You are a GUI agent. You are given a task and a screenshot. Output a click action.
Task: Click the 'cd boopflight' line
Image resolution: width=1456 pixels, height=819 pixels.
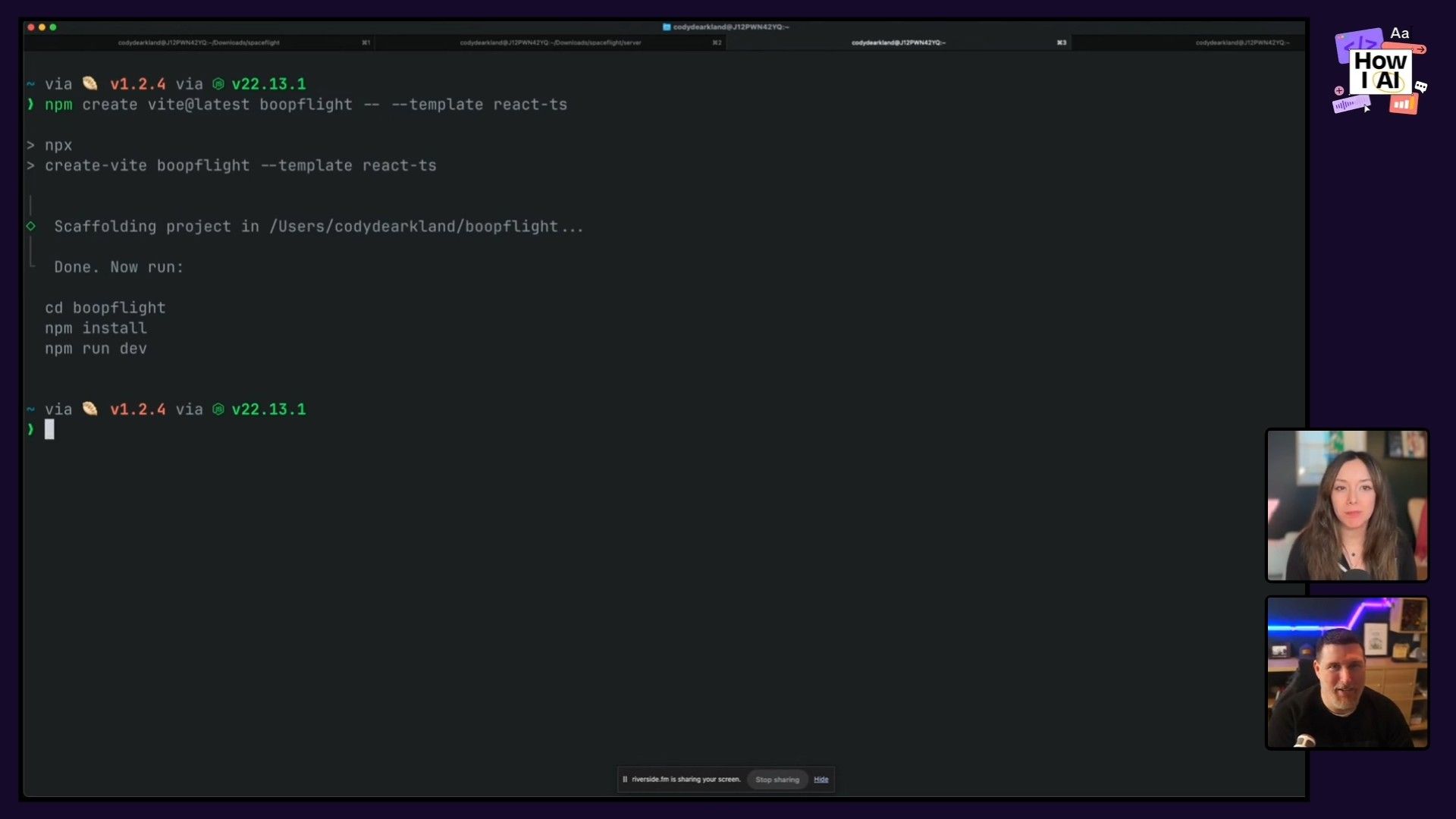[x=105, y=308]
